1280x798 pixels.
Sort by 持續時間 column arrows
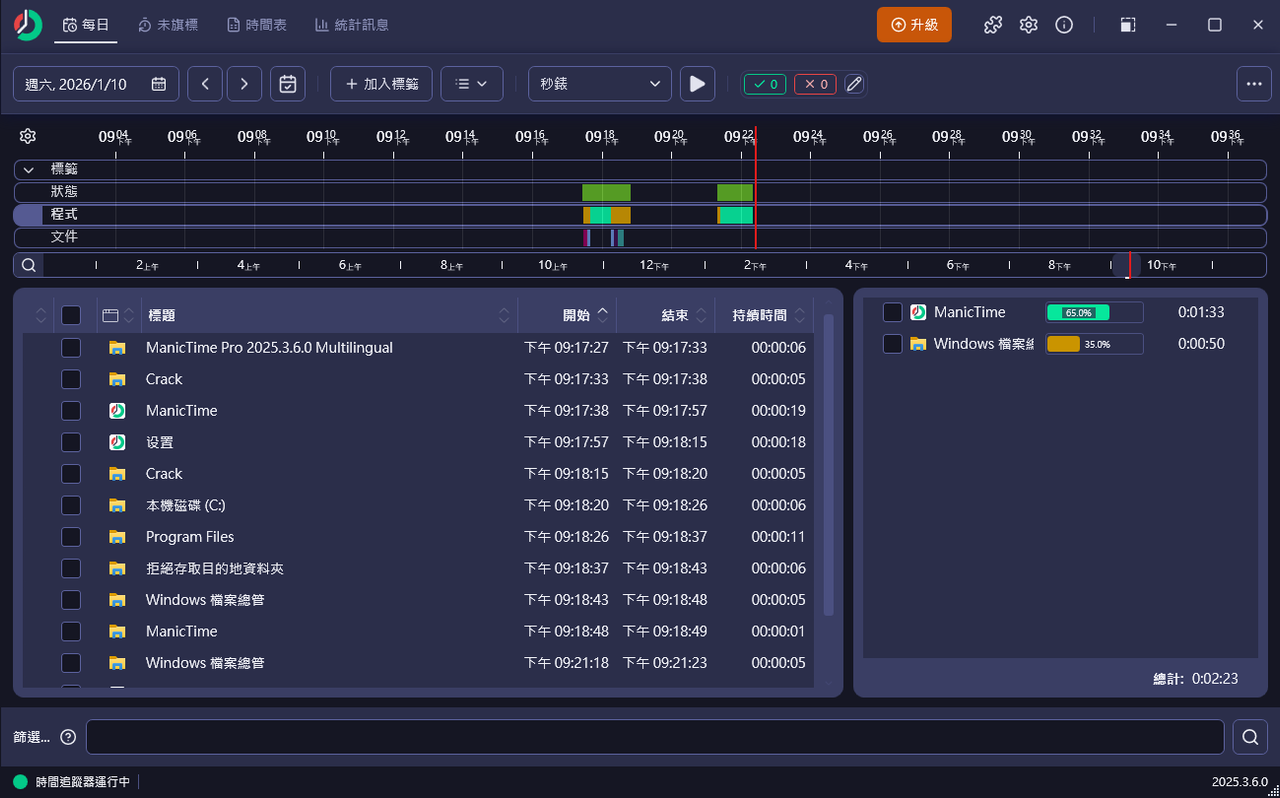[800, 315]
